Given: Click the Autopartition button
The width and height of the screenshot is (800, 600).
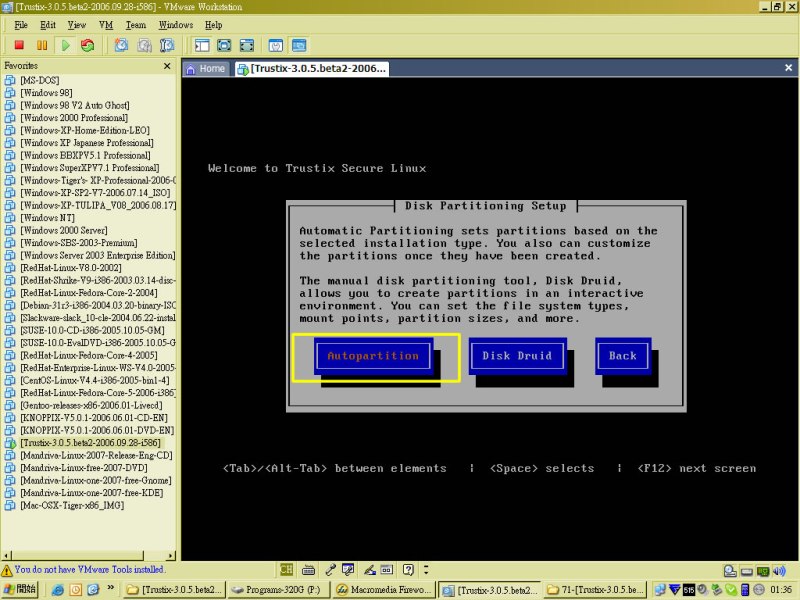Looking at the screenshot, I should [373, 356].
